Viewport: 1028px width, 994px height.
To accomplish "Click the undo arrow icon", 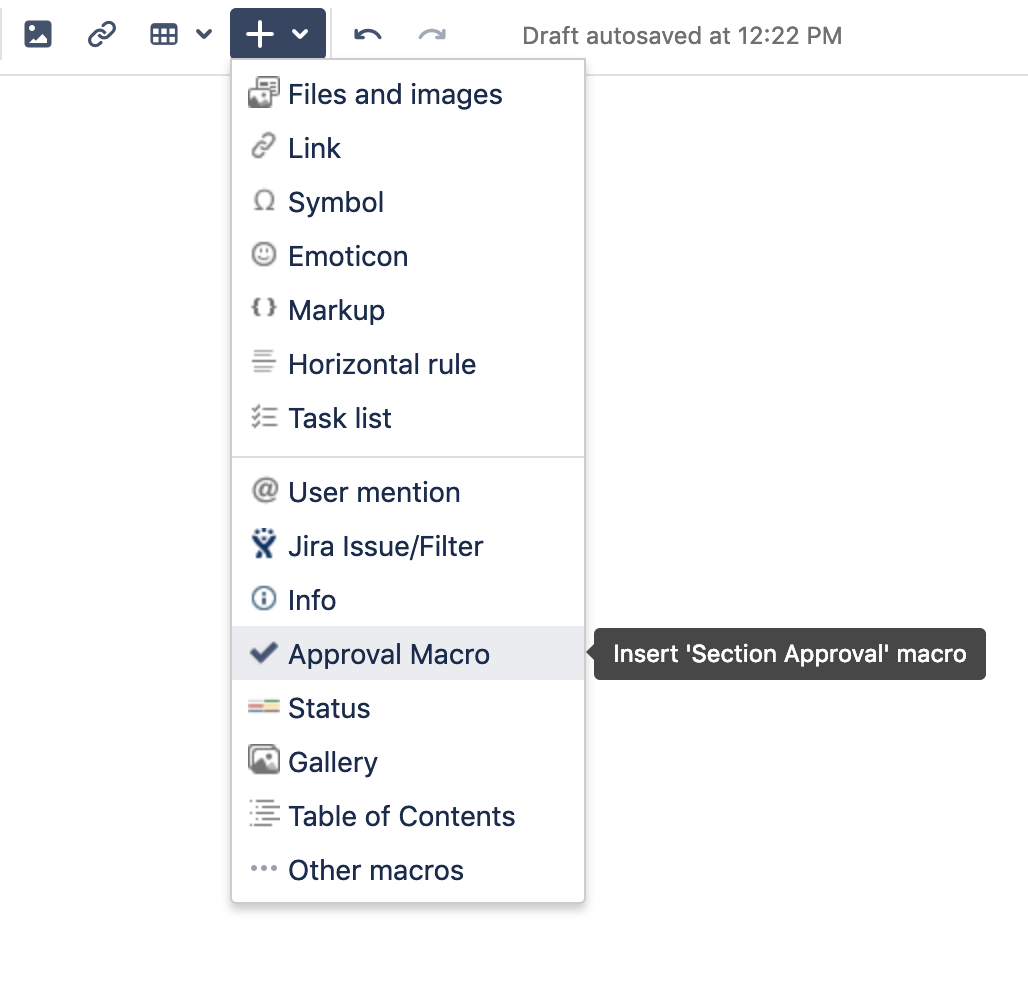I will tap(368, 35).
